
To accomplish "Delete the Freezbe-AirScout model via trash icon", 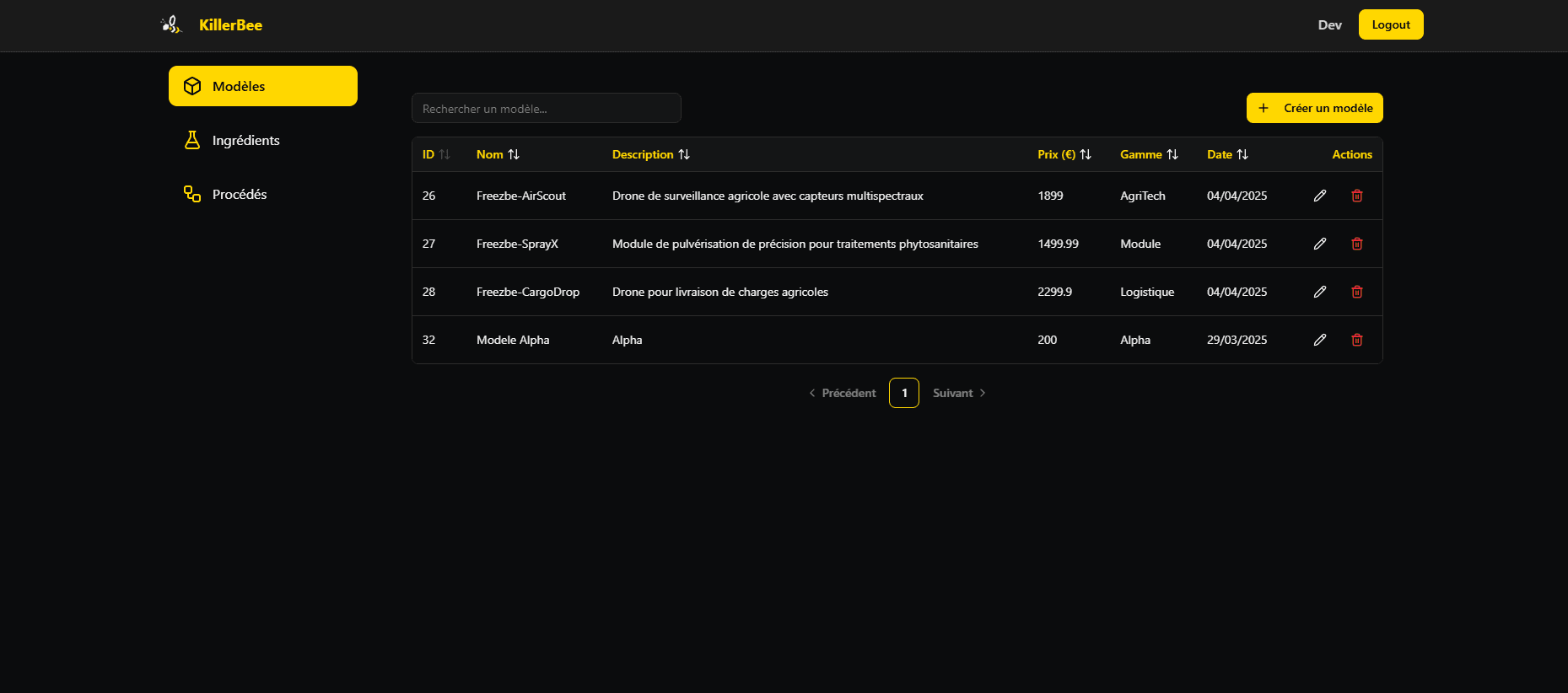I will [x=1357, y=196].
